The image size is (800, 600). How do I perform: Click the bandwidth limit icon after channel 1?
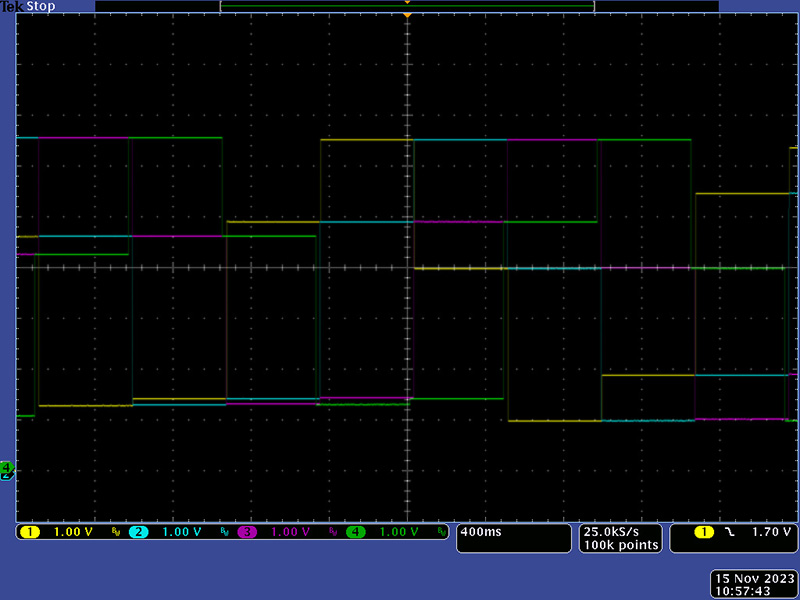pos(115,532)
